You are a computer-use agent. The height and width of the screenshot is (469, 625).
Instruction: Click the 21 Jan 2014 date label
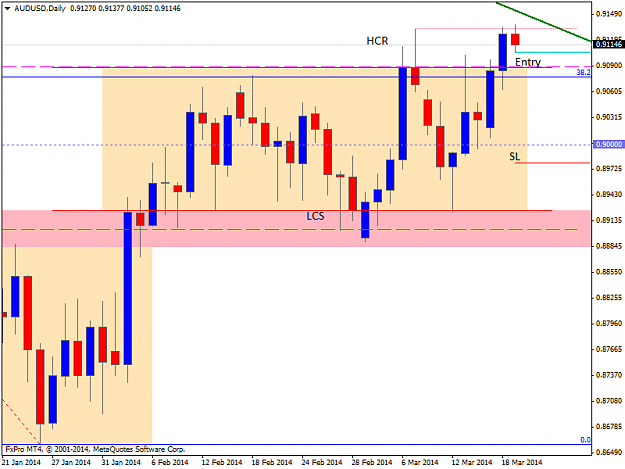(x=21, y=462)
